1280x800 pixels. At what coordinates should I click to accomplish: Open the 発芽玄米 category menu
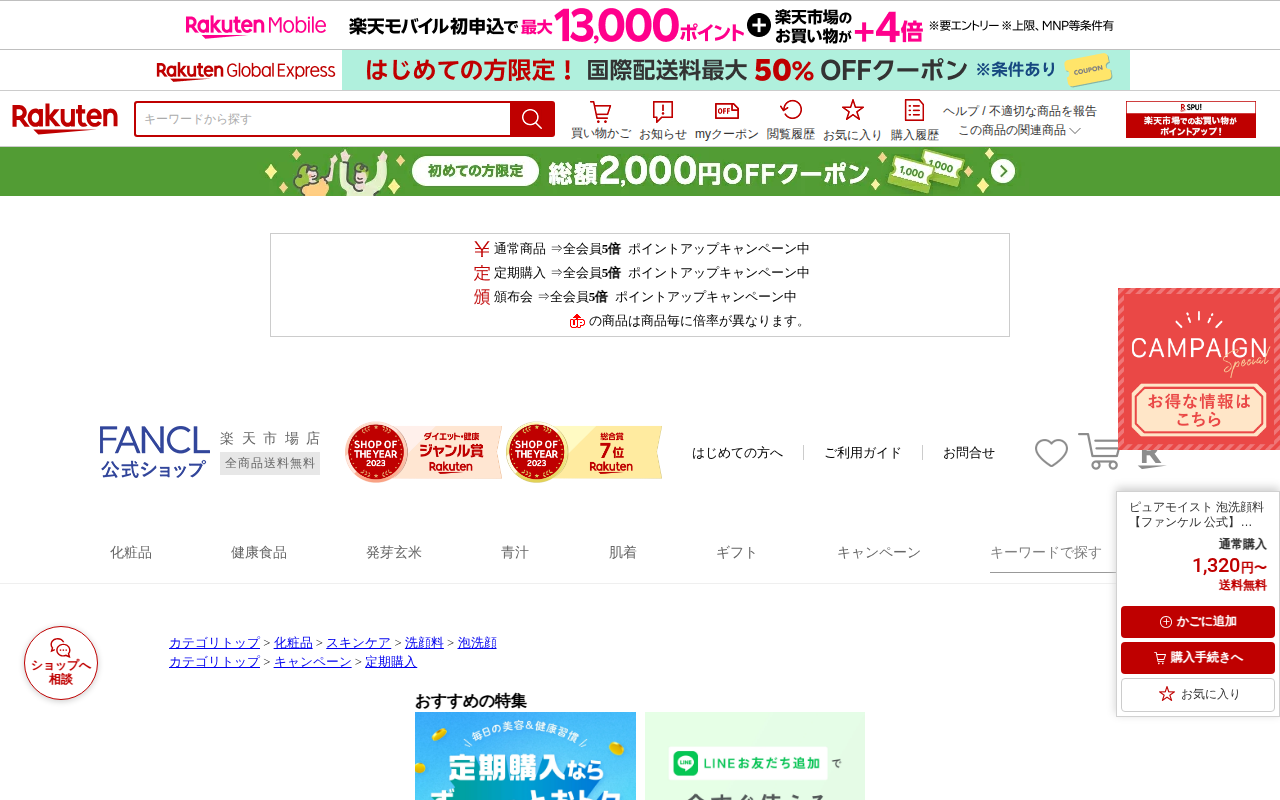(394, 552)
